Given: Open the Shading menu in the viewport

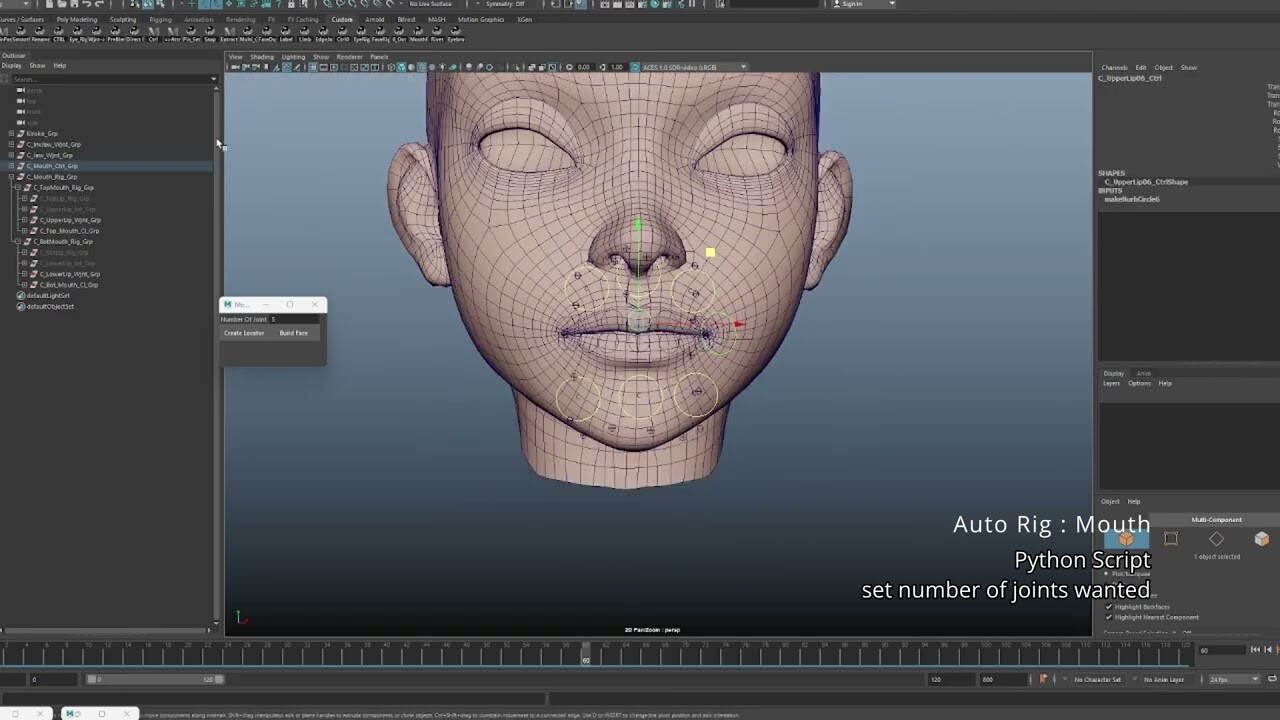Looking at the screenshot, I should click(x=261, y=57).
